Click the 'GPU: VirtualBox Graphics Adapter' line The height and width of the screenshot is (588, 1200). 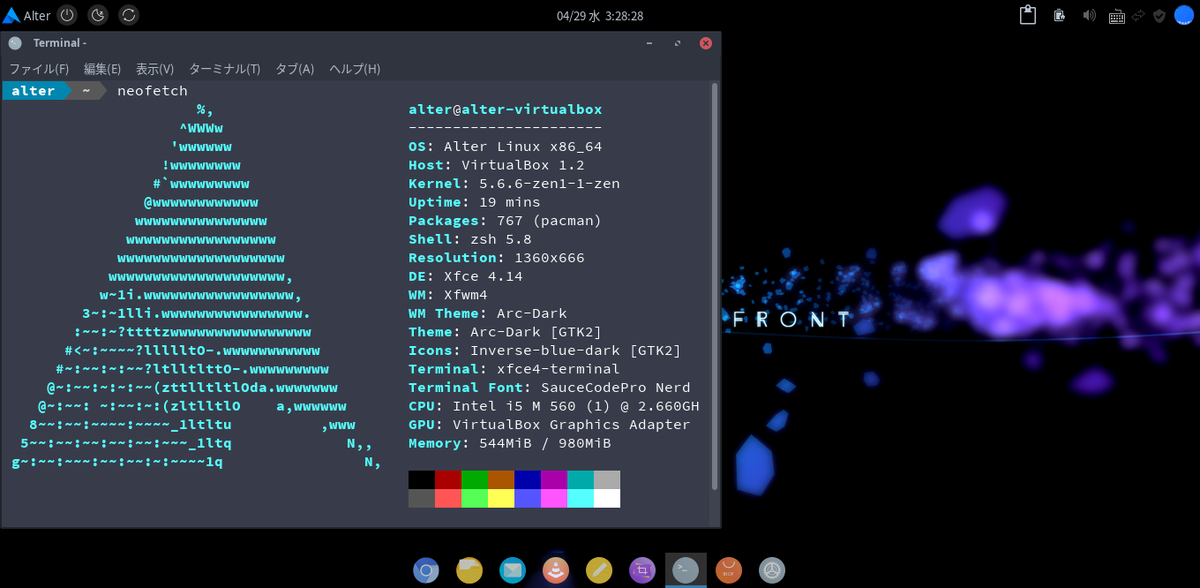coord(549,424)
